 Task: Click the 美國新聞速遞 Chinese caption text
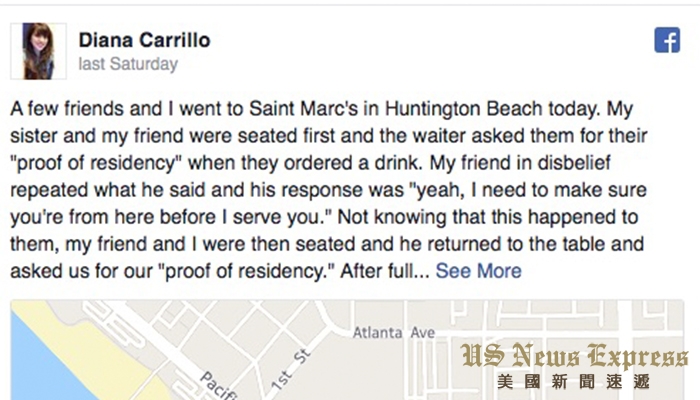573,382
